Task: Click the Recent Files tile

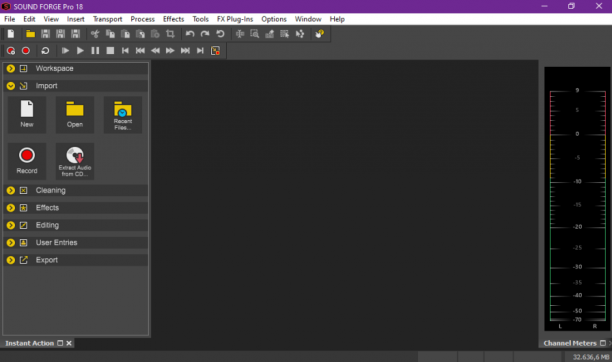Action: tap(123, 115)
